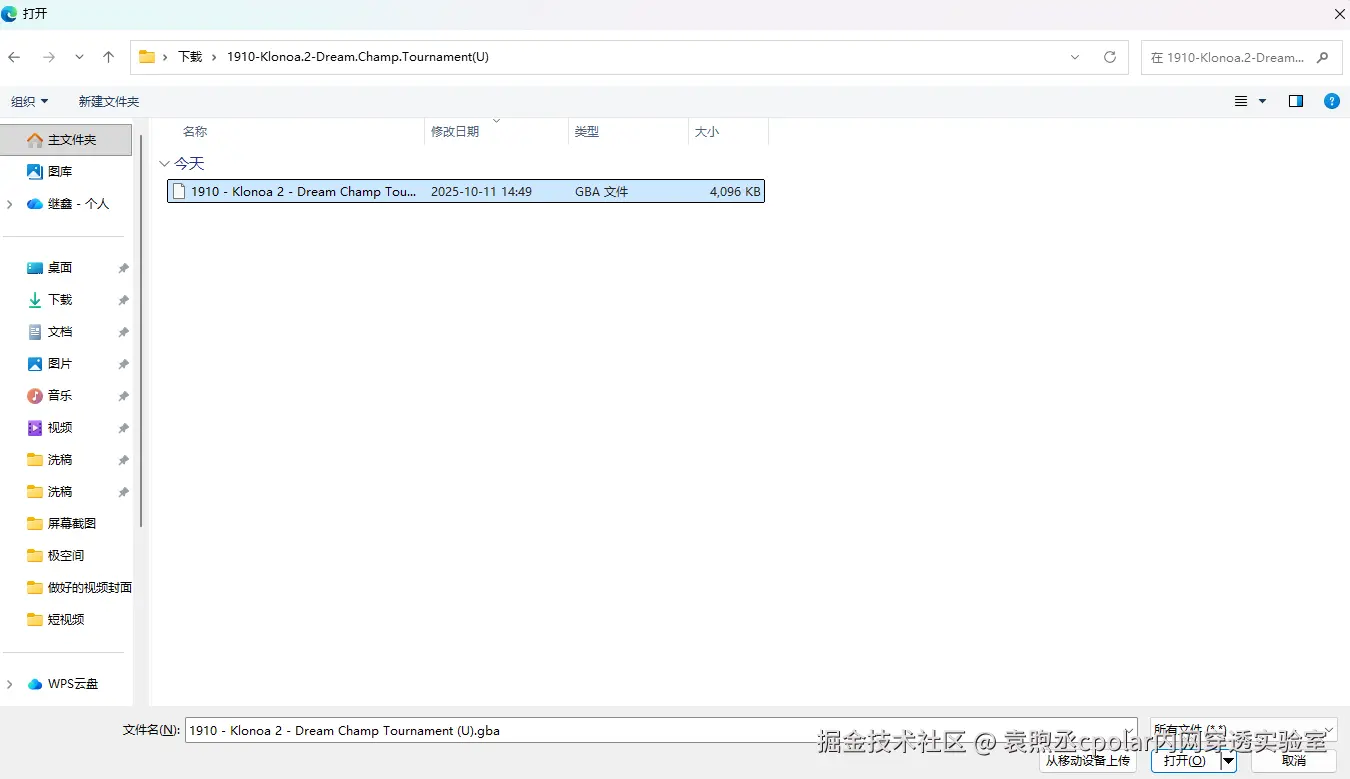Viewport: 1350px width, 779px height.
Task: Click the WPS云盘 cloud icon
Action: 35,684
